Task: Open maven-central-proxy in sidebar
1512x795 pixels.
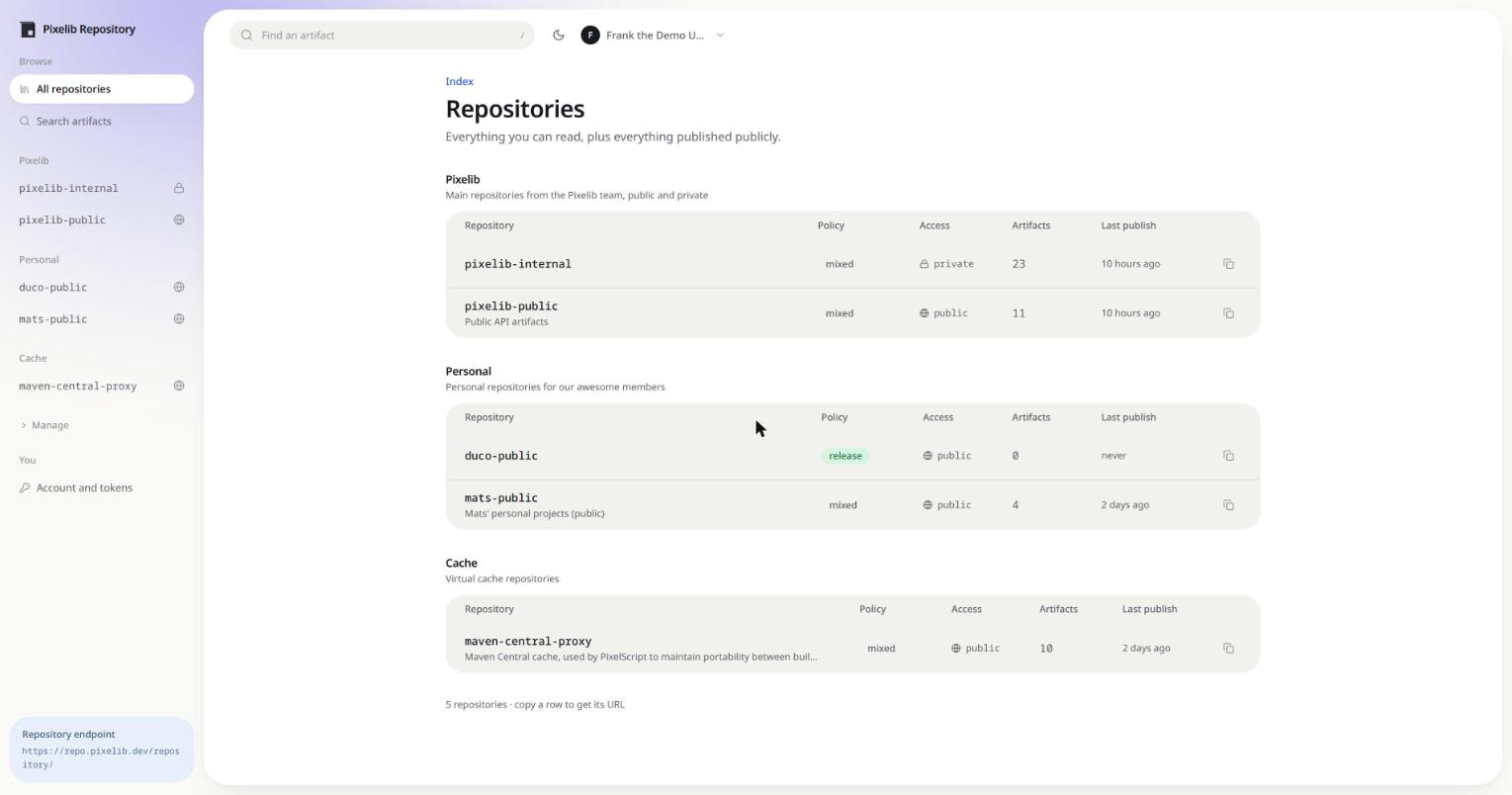Action: tap(102, 386)
